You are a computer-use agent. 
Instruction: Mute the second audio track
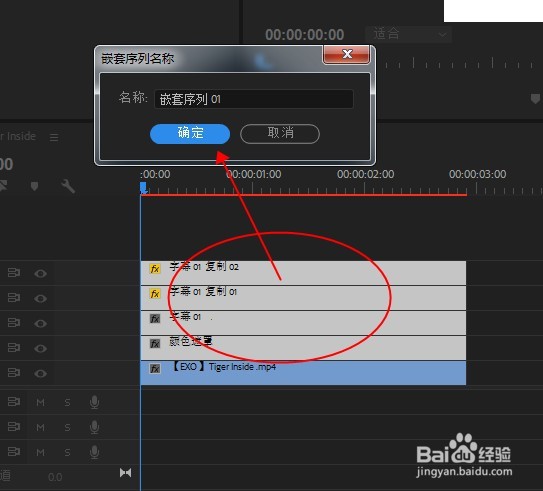point(41,427)
